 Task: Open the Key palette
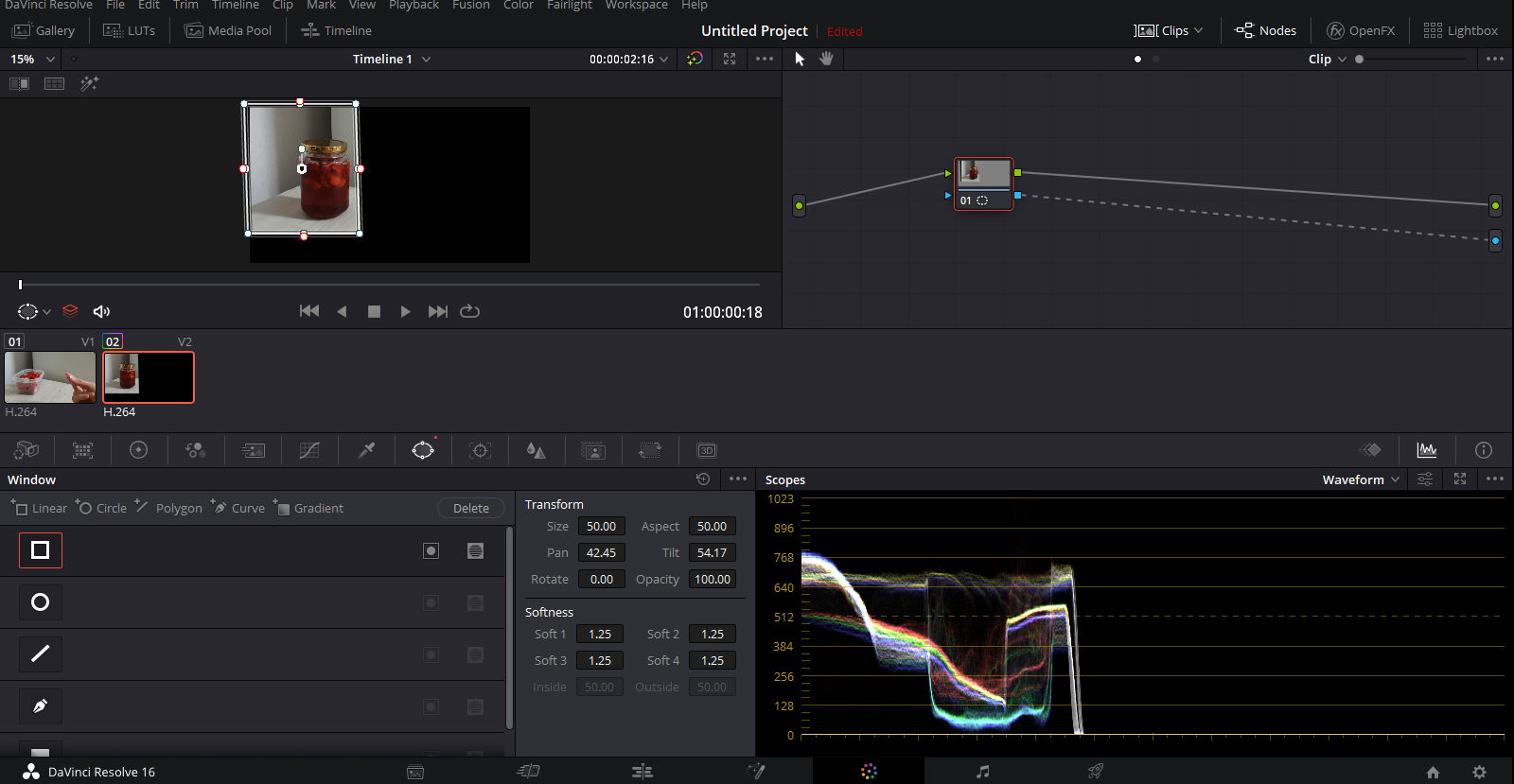593,450
